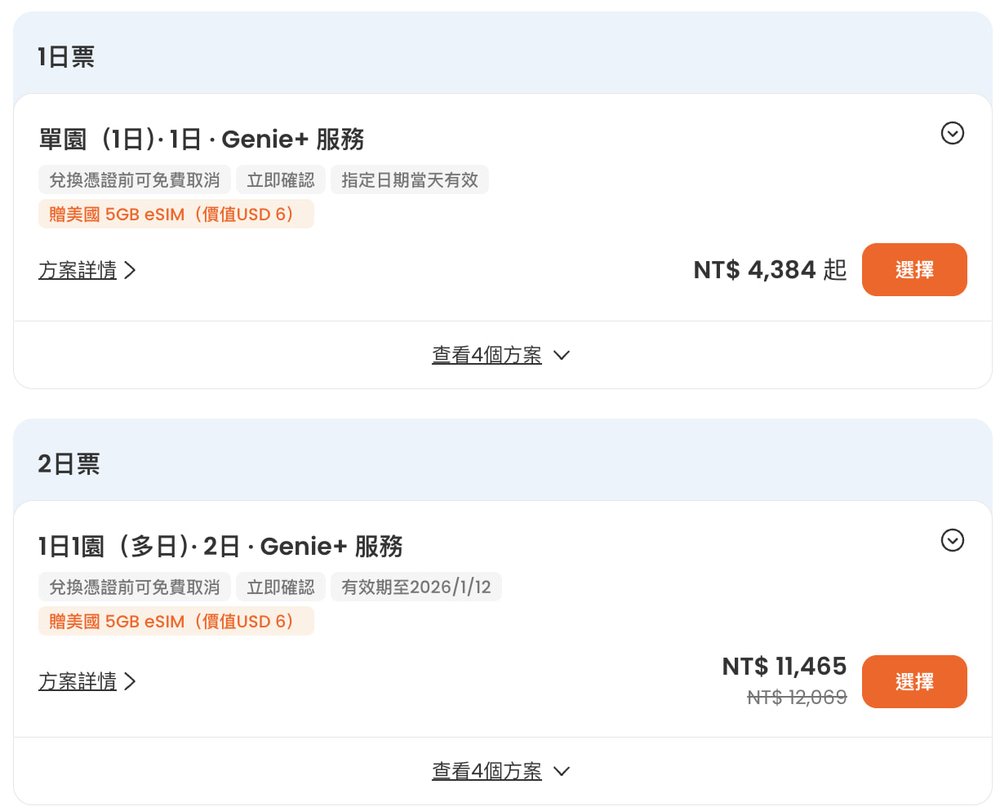Expand the 2-day Genie+ plan circle chevron

pyautogui.click(x=952, y=540)
